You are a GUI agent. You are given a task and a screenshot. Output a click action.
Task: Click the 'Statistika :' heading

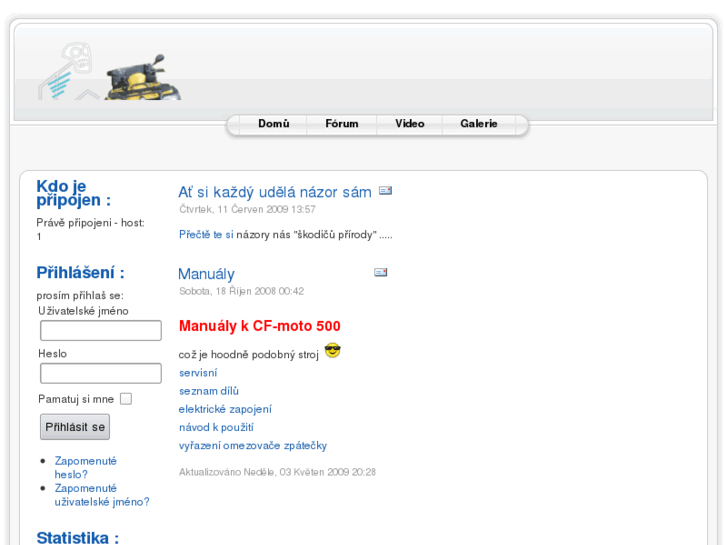point(77,538)
